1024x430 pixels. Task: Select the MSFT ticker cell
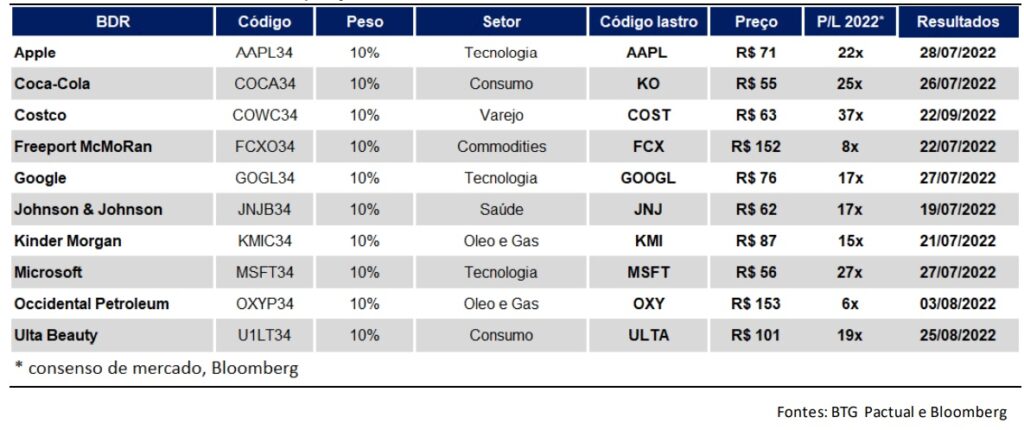coord(648,272)
